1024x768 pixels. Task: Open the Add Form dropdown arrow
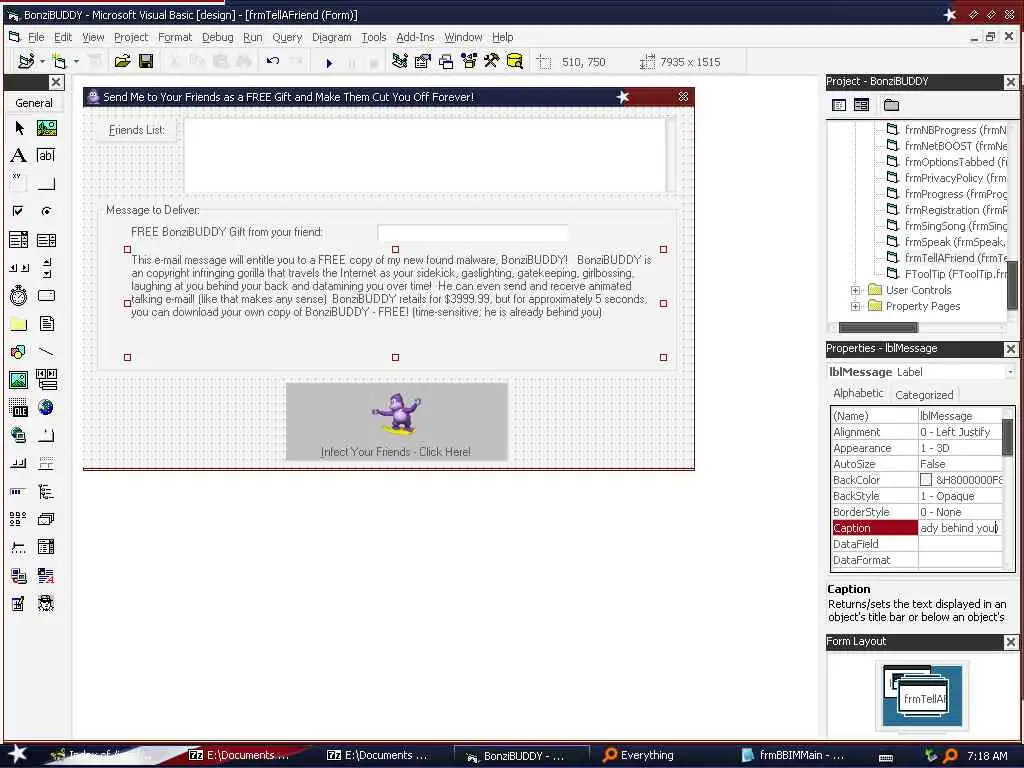pos(76,61)
